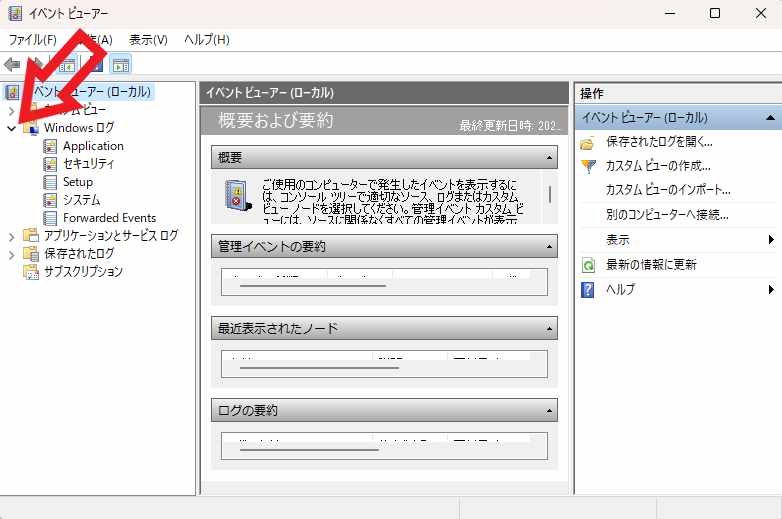Click the サブスクリプション icon
Screen dimensions: 782x519
[31, 272]
